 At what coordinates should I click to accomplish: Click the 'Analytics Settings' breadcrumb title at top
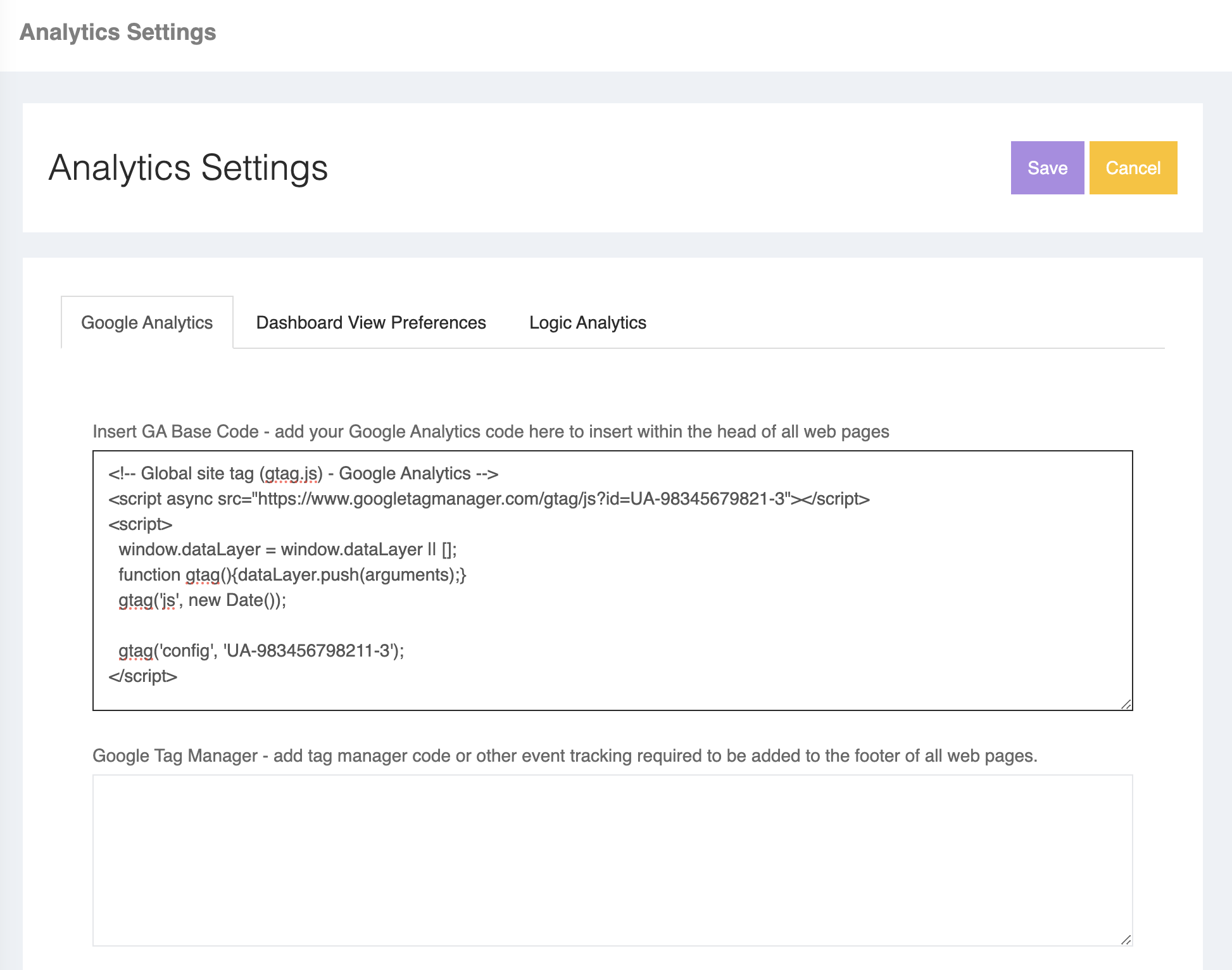tap(118, 32)
